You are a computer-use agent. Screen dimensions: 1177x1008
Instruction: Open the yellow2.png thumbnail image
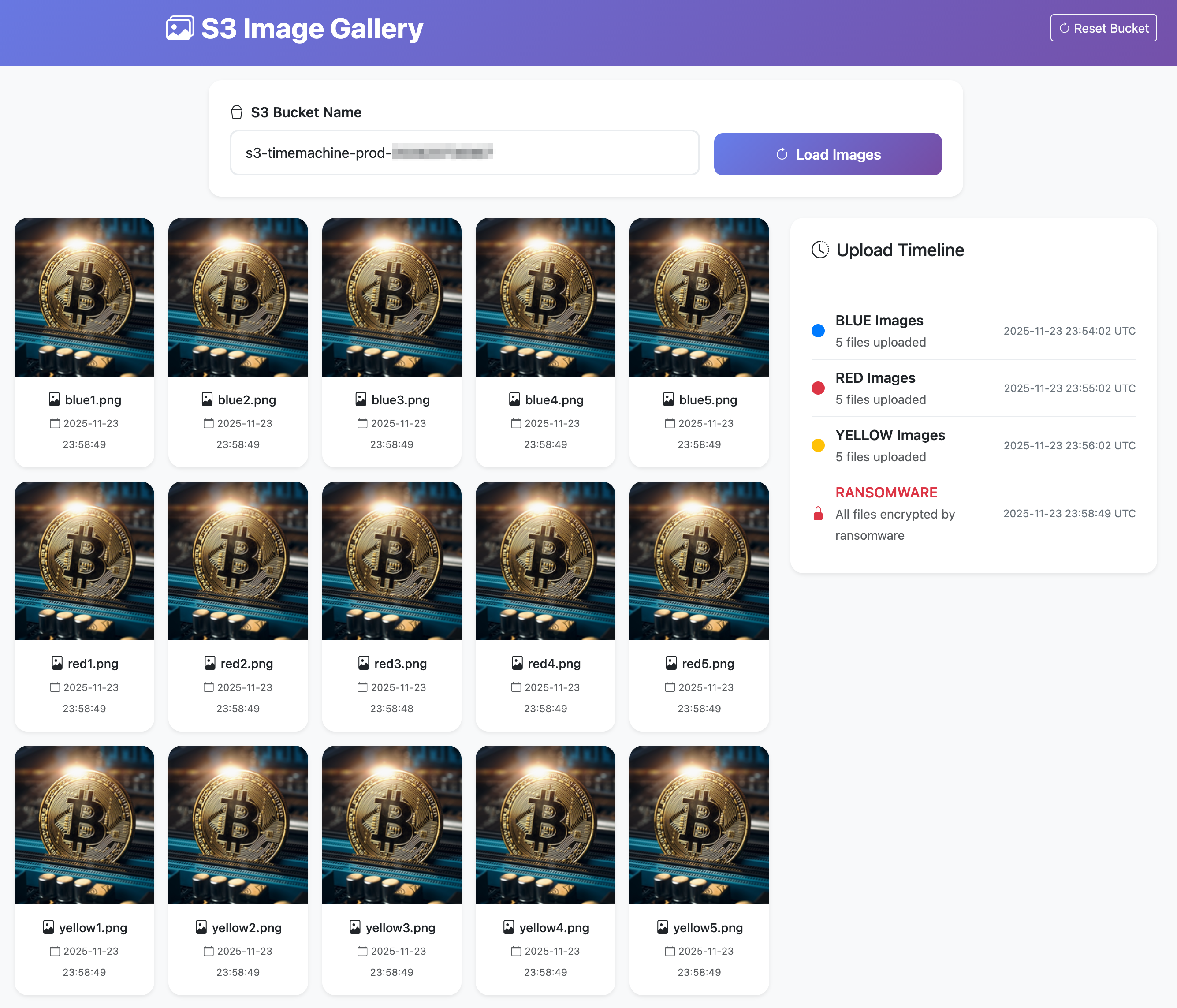pyautogui.click(x=238, y=825)
